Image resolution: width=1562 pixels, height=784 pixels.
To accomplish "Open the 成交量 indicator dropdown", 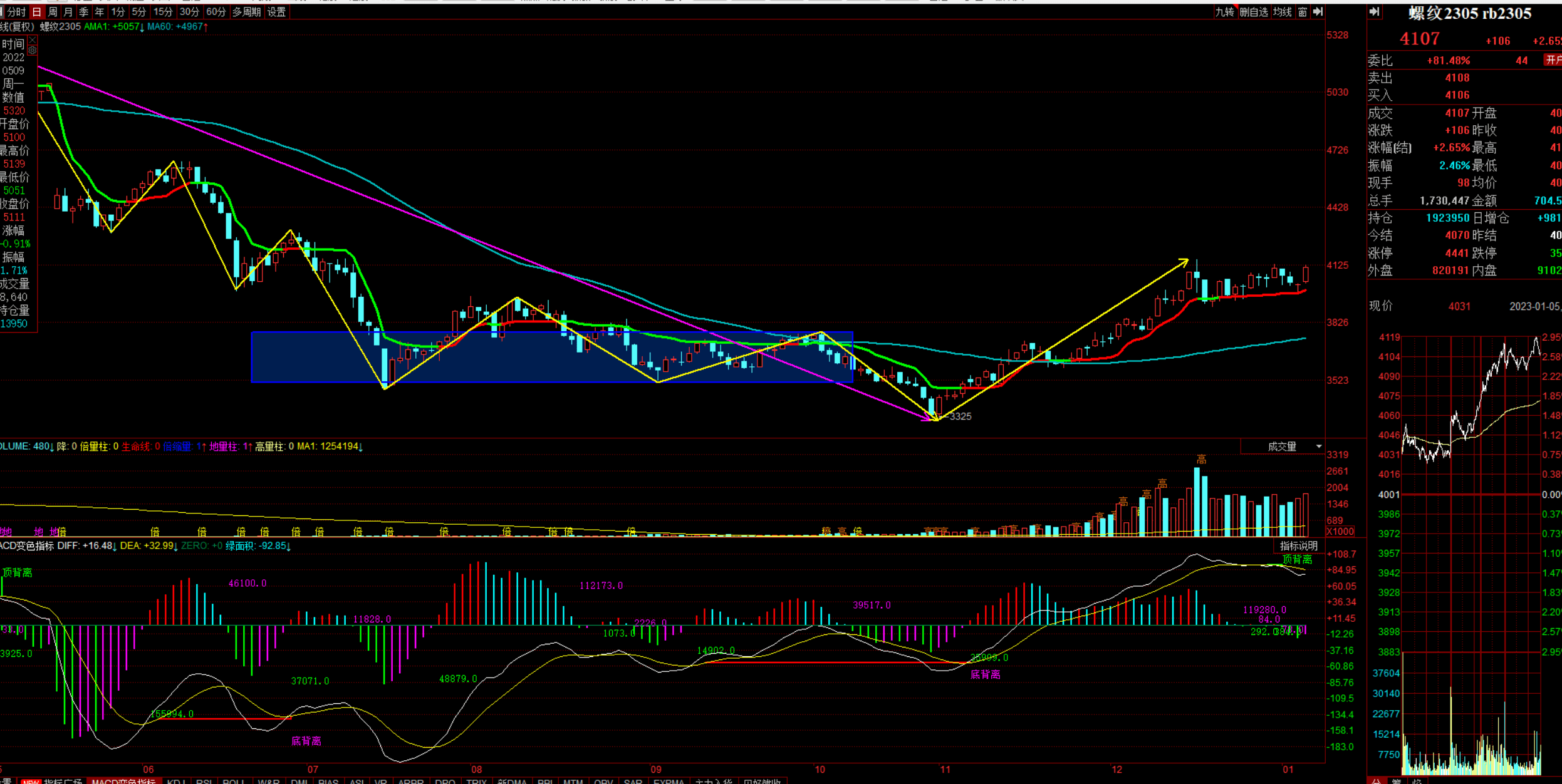I will pyautogui.click(x=1318, y=446).
